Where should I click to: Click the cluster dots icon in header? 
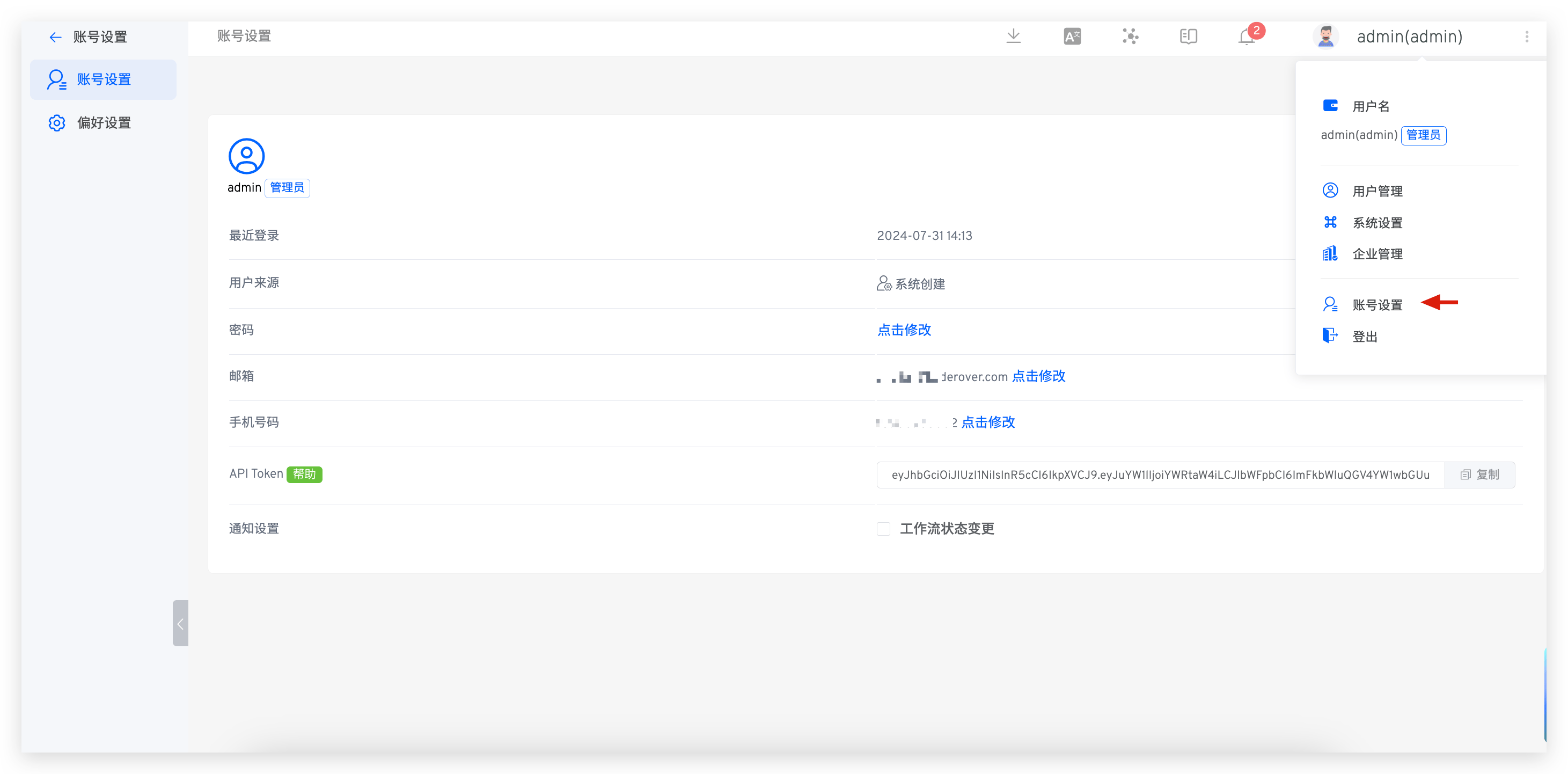(1130, 36)
